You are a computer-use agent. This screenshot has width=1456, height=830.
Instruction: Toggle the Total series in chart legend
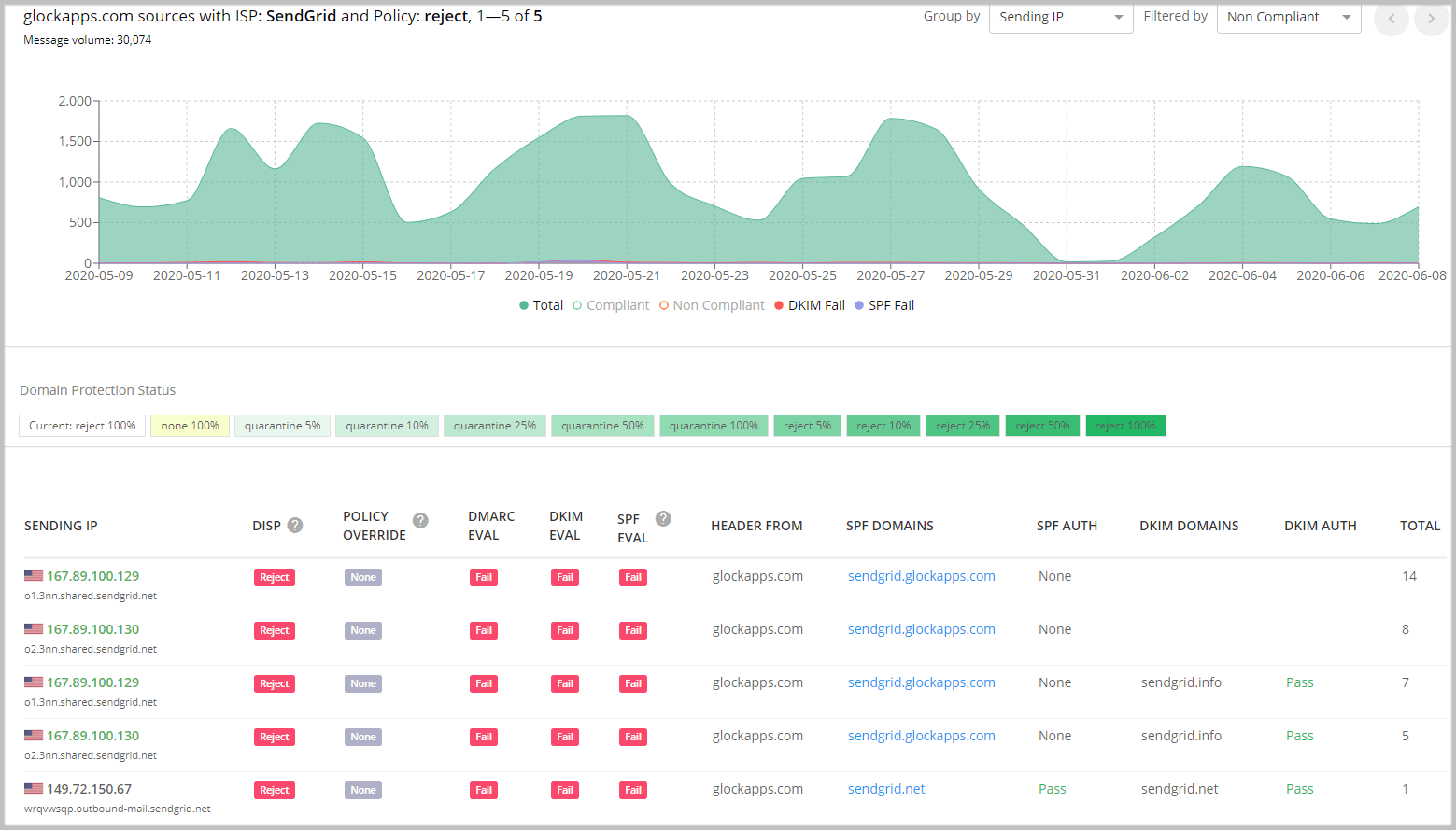541,305
